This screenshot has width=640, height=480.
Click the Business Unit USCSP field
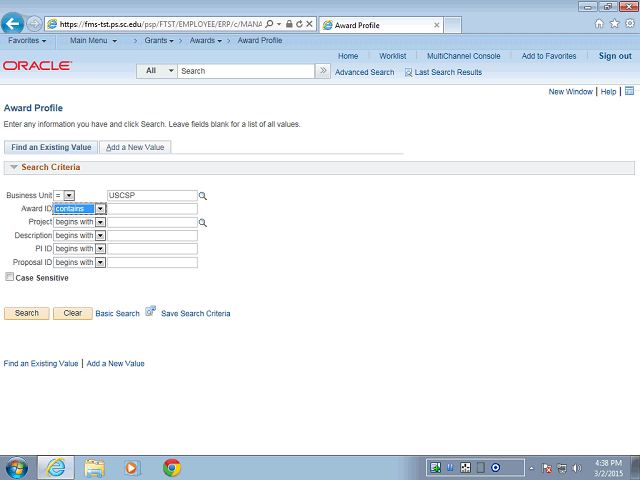152,196
